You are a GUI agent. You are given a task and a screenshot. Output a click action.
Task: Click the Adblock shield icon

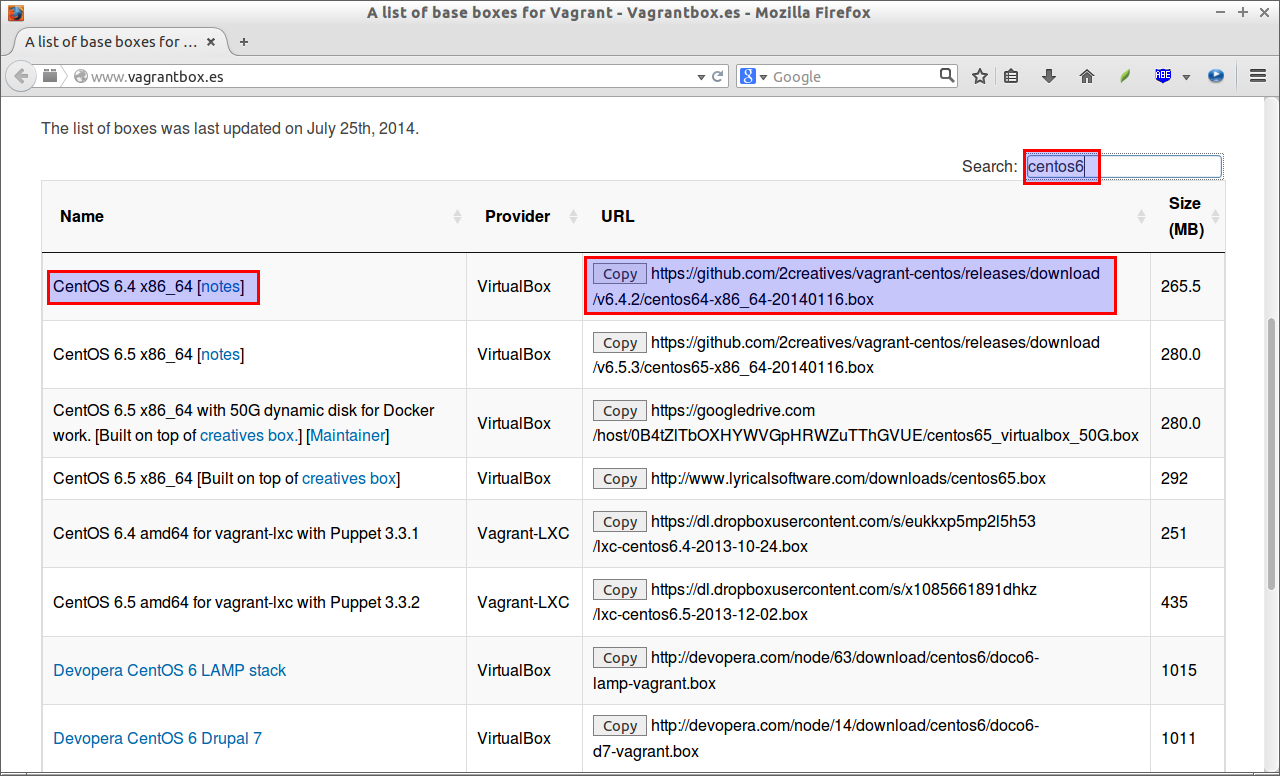point(1163,76)
